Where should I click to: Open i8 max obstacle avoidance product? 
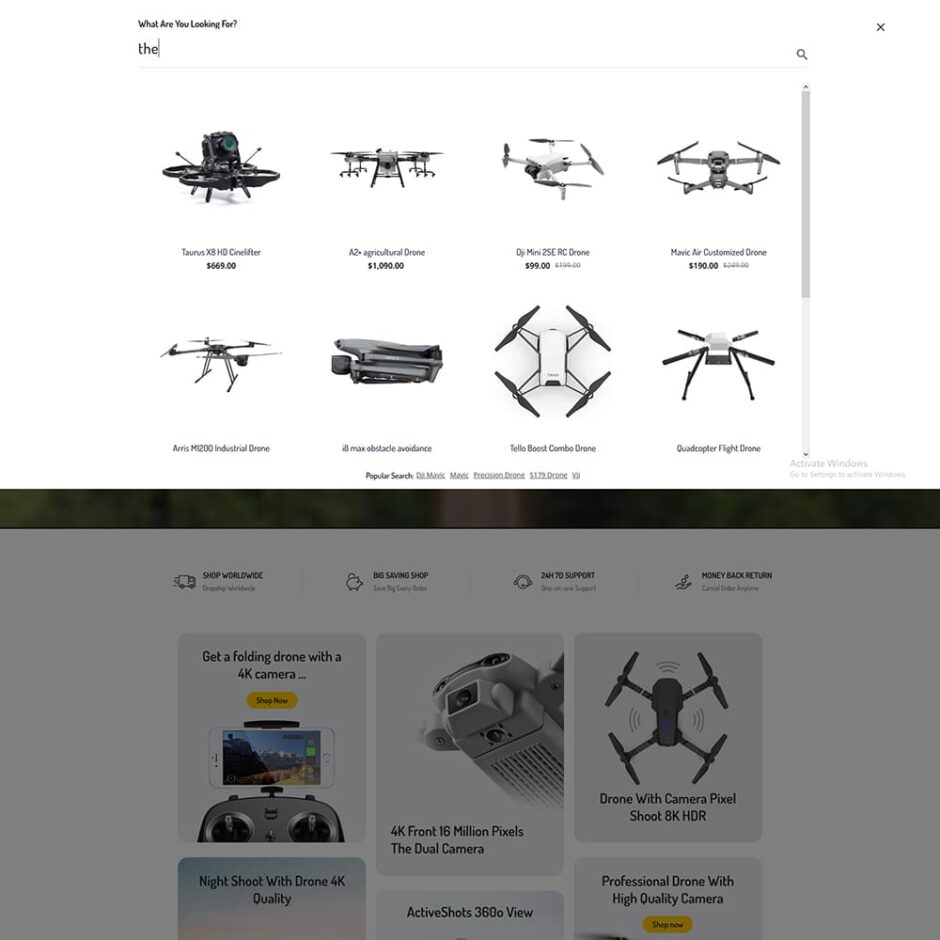pos(387,448)
